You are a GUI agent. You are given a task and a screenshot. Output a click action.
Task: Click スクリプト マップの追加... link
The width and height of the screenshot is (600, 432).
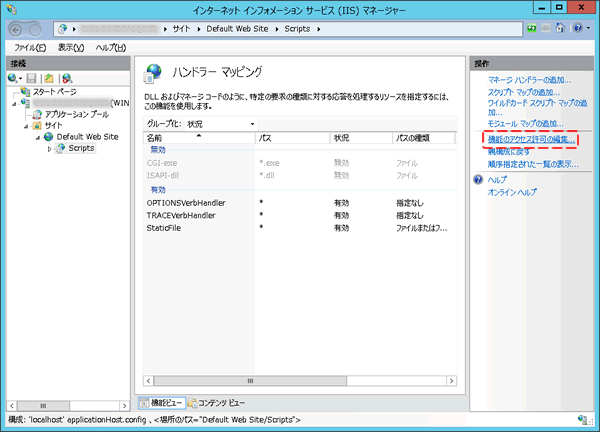pyautogui.click(x=524, y=92)
